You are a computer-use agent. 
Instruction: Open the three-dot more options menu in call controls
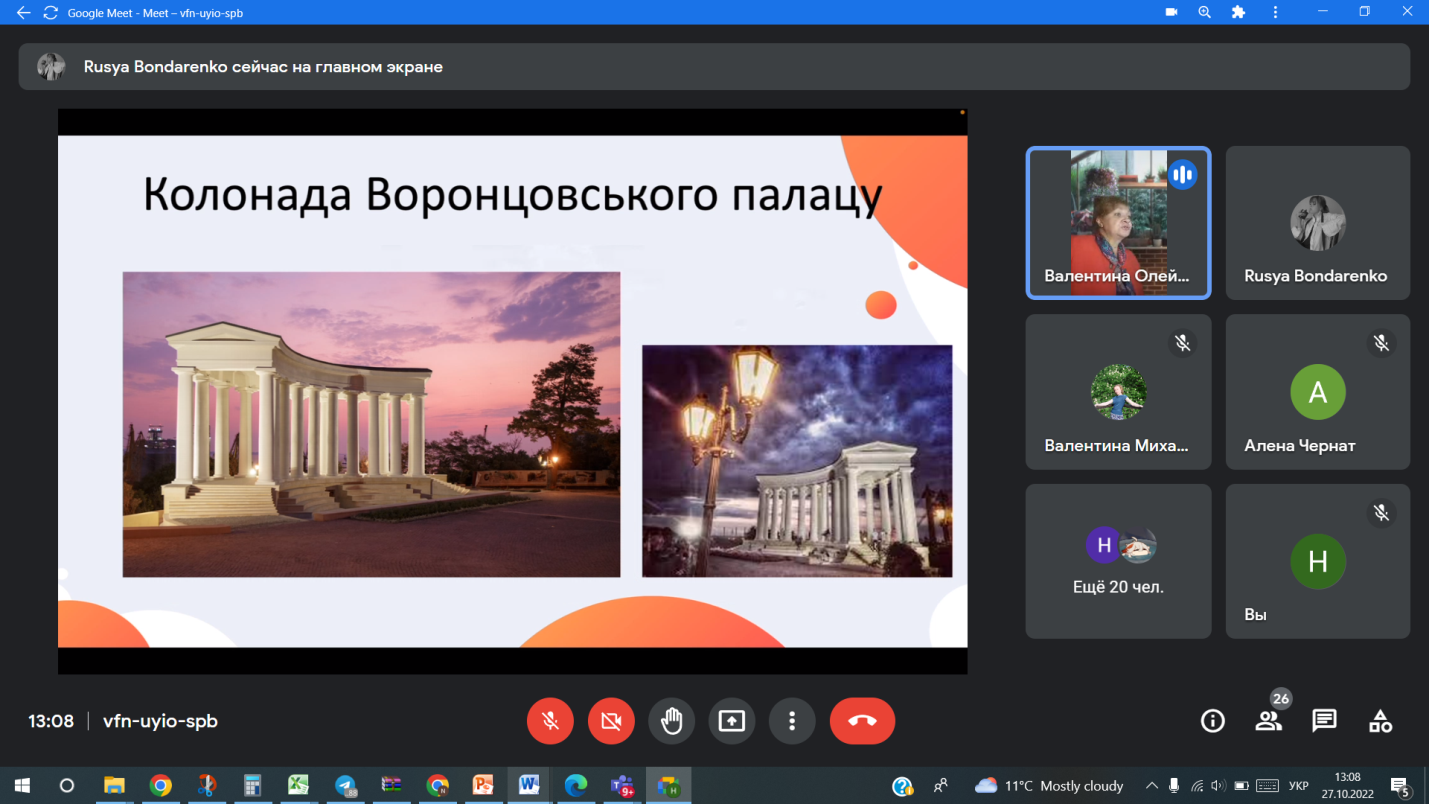point(792,721)
